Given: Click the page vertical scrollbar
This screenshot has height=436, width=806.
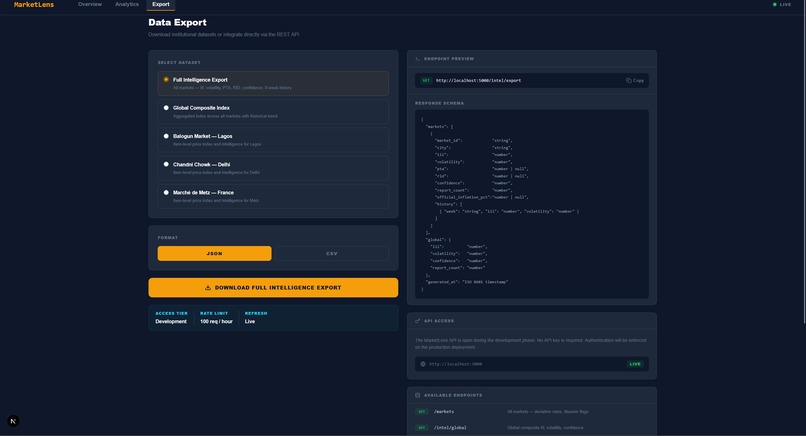Looking at the screenshot, I should (x=804, y=162).
